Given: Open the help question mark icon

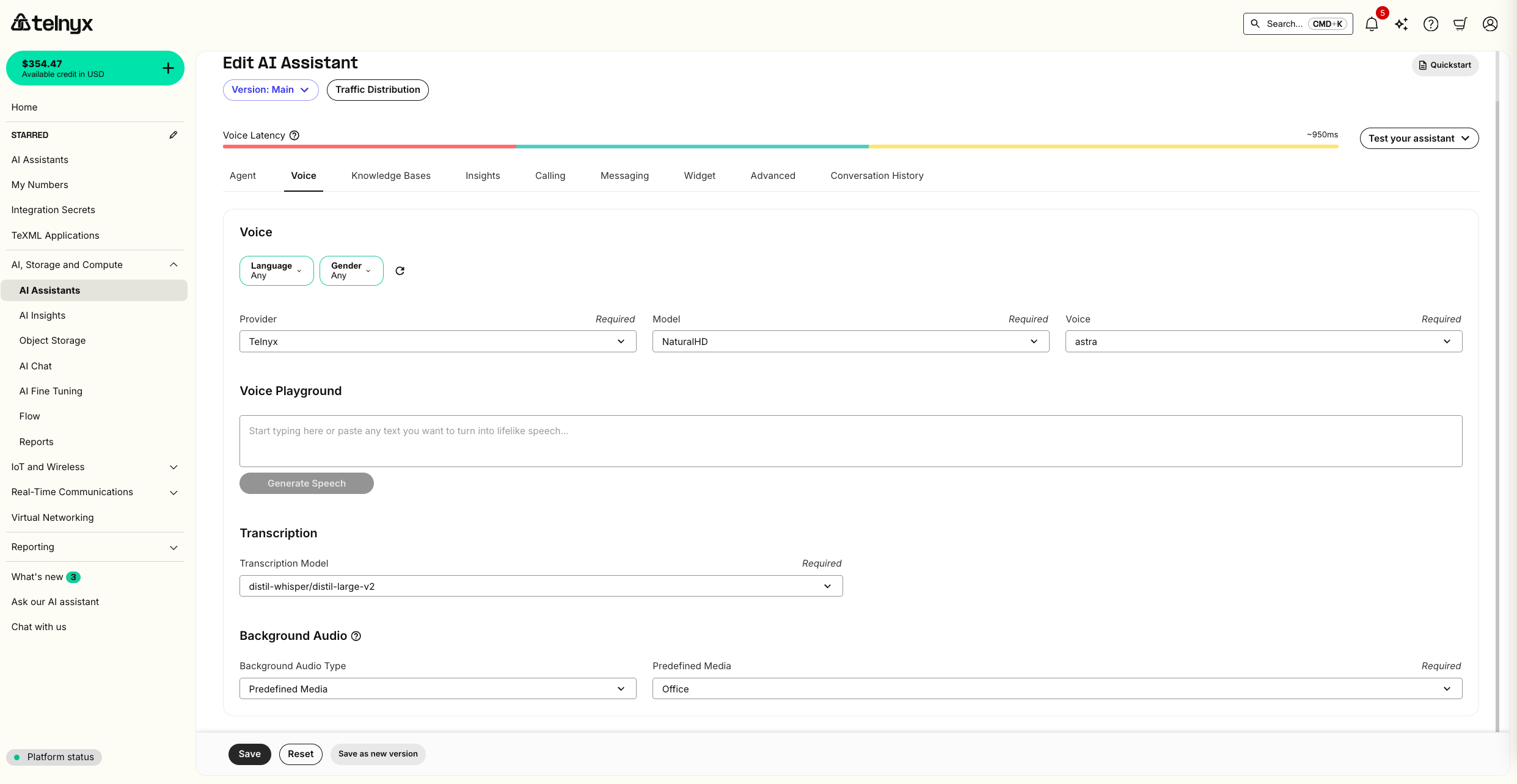Looking at the screenshot, I should pyautogui.click(x=1431, y=24).
